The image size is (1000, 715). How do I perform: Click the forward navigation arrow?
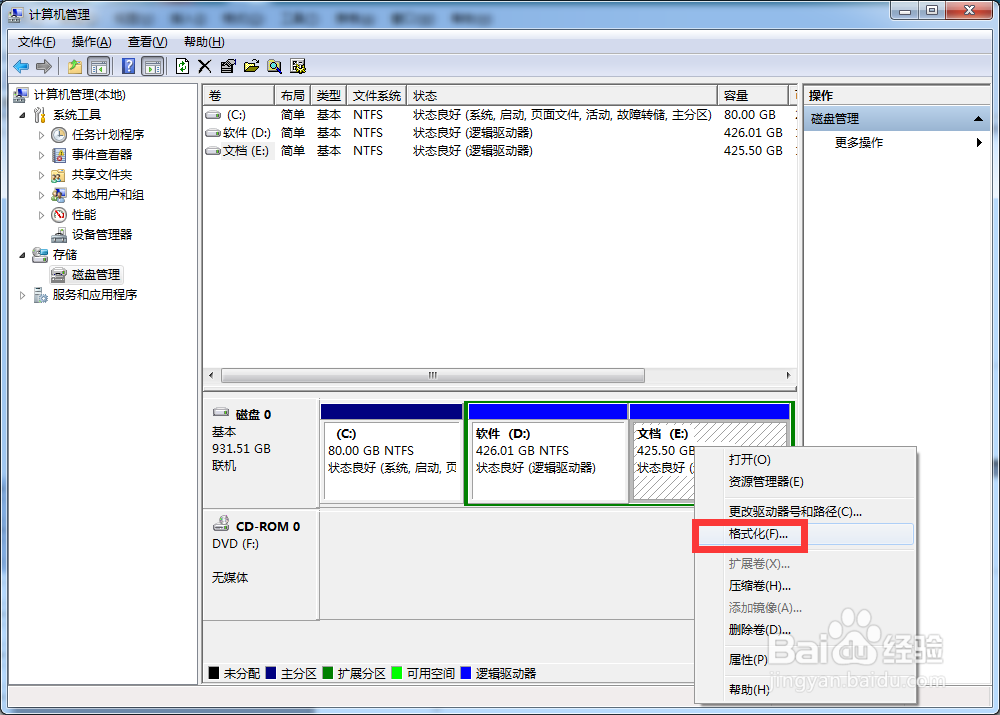43,66
